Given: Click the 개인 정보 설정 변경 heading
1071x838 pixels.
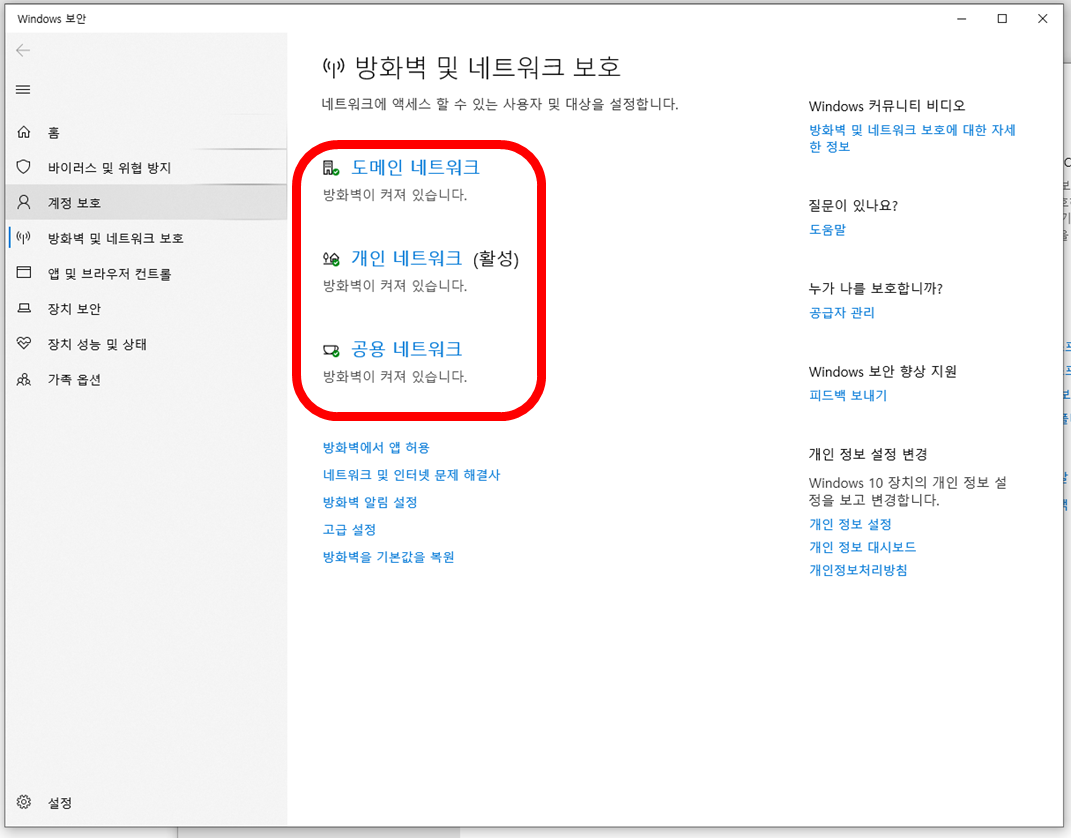Looking at the screenshot, I should (x=868, y=453).
